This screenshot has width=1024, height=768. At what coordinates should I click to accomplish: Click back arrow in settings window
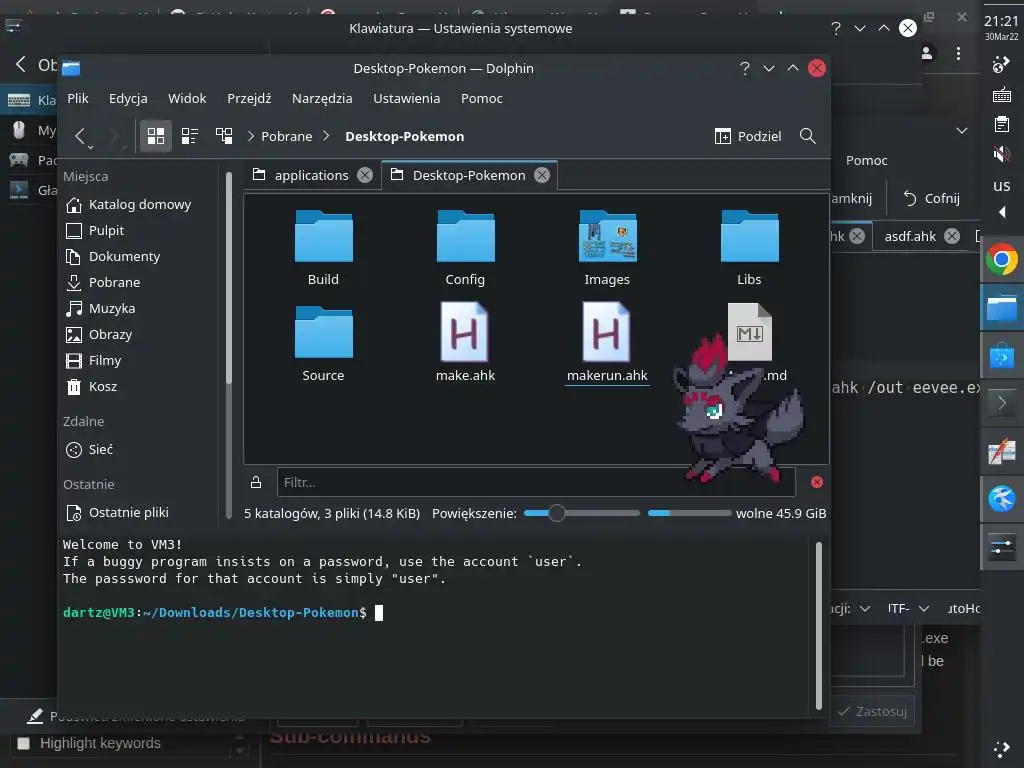[x=21, y=64]
